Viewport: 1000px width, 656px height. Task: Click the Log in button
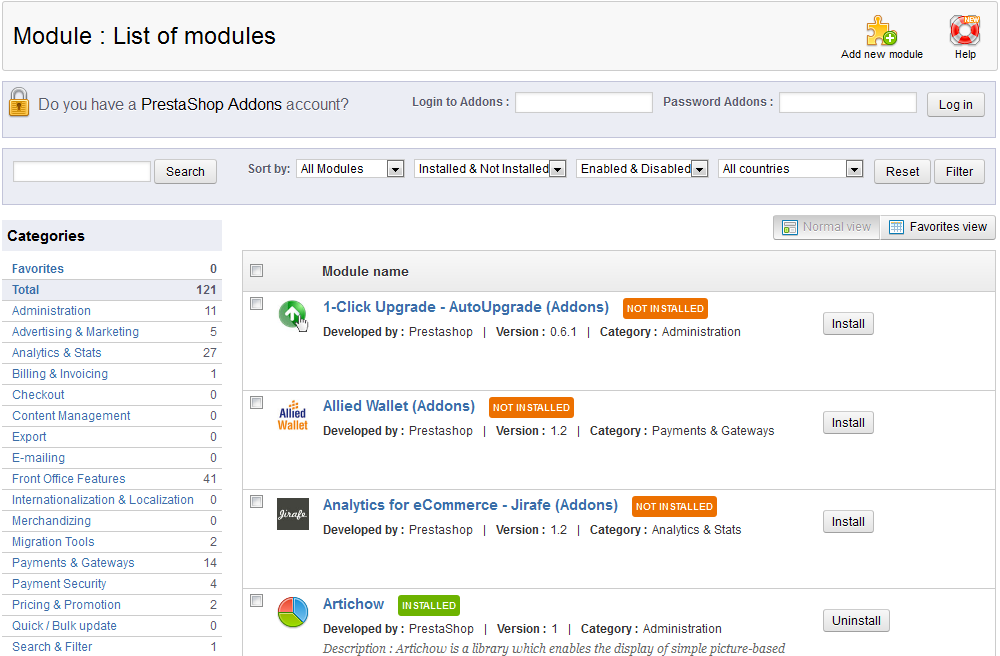click(x=955, y=105)
